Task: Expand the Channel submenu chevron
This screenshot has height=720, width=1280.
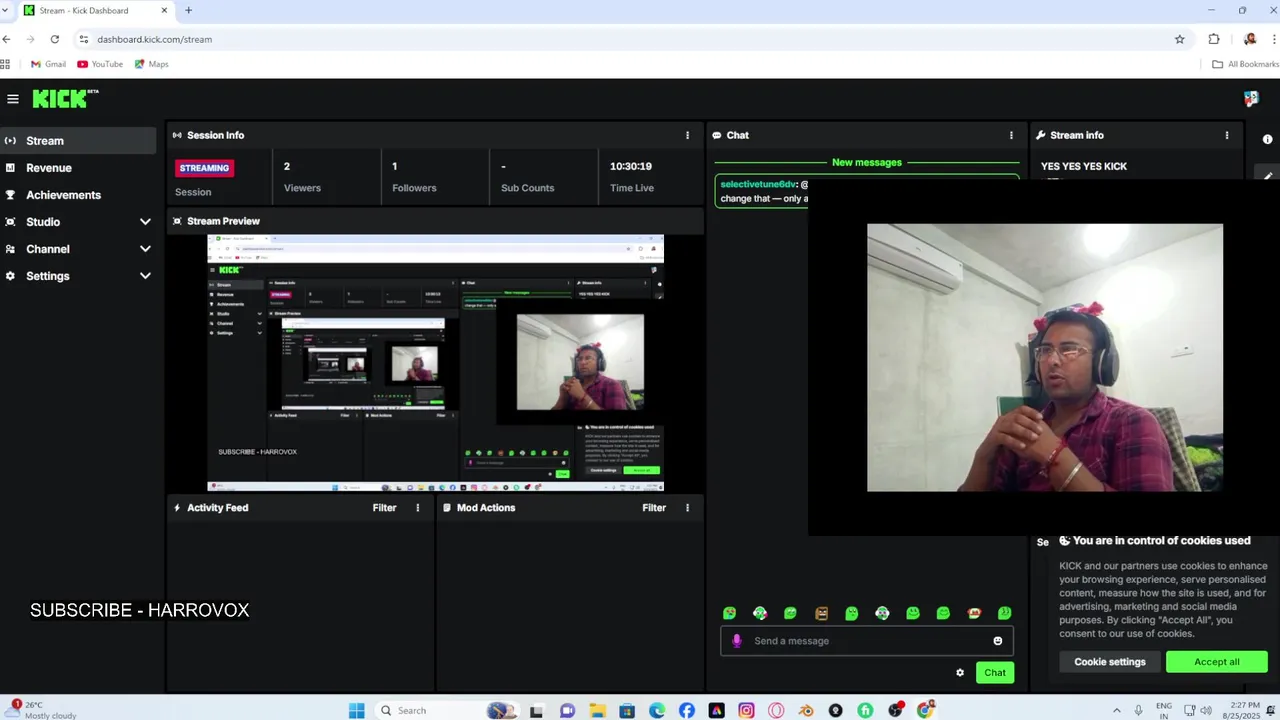Action: click(x=145, y=249)
